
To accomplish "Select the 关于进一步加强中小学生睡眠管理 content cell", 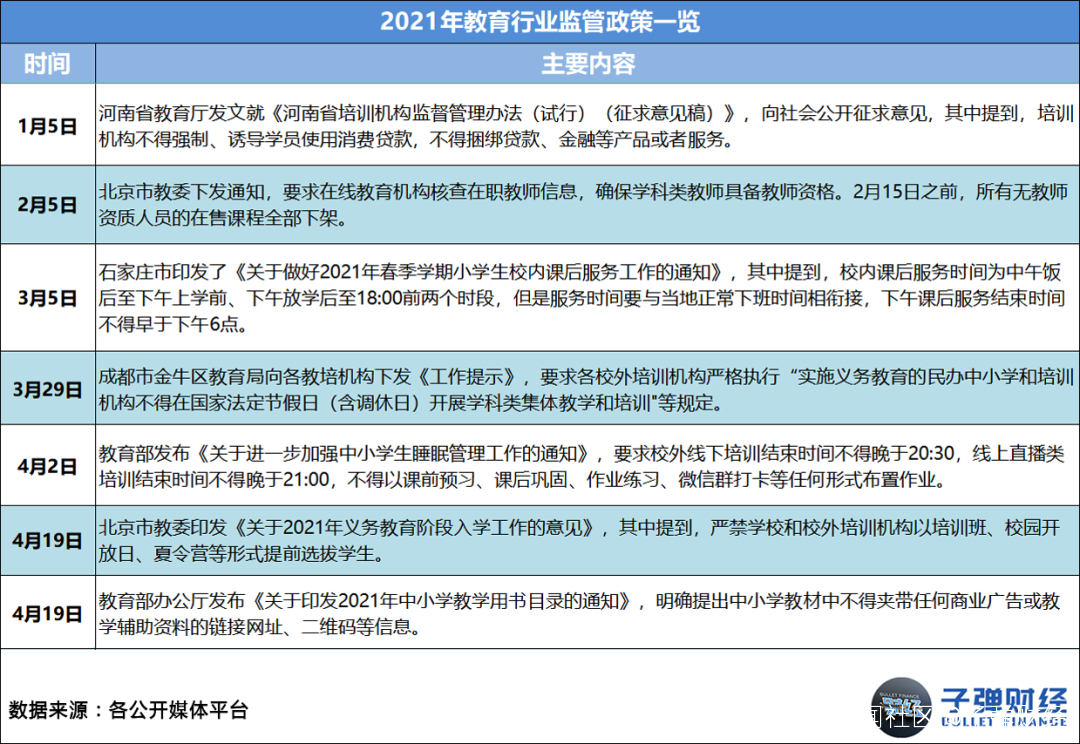I will pyautogui.click(x=588, y=466).
